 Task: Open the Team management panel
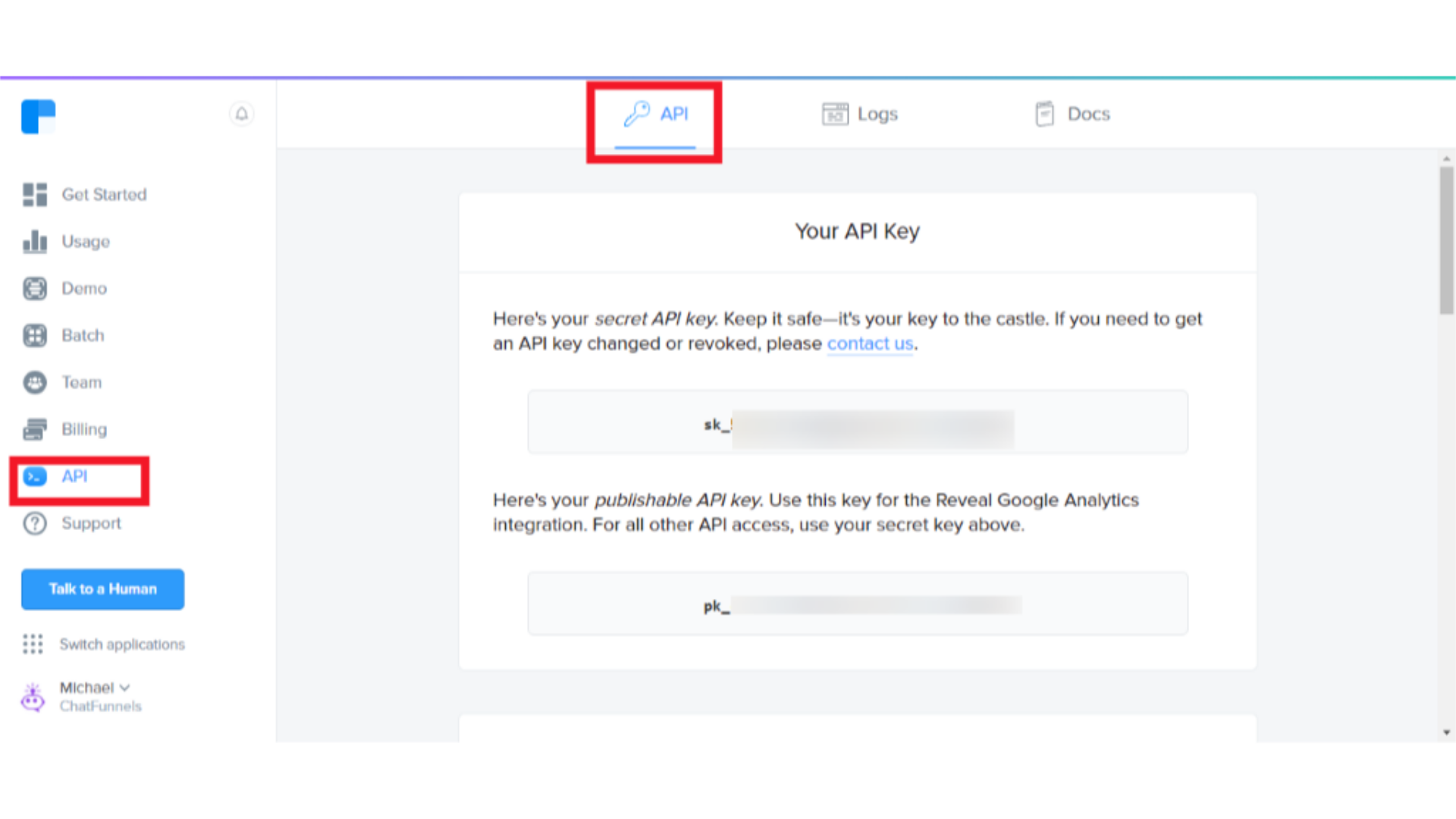[80, 382]
